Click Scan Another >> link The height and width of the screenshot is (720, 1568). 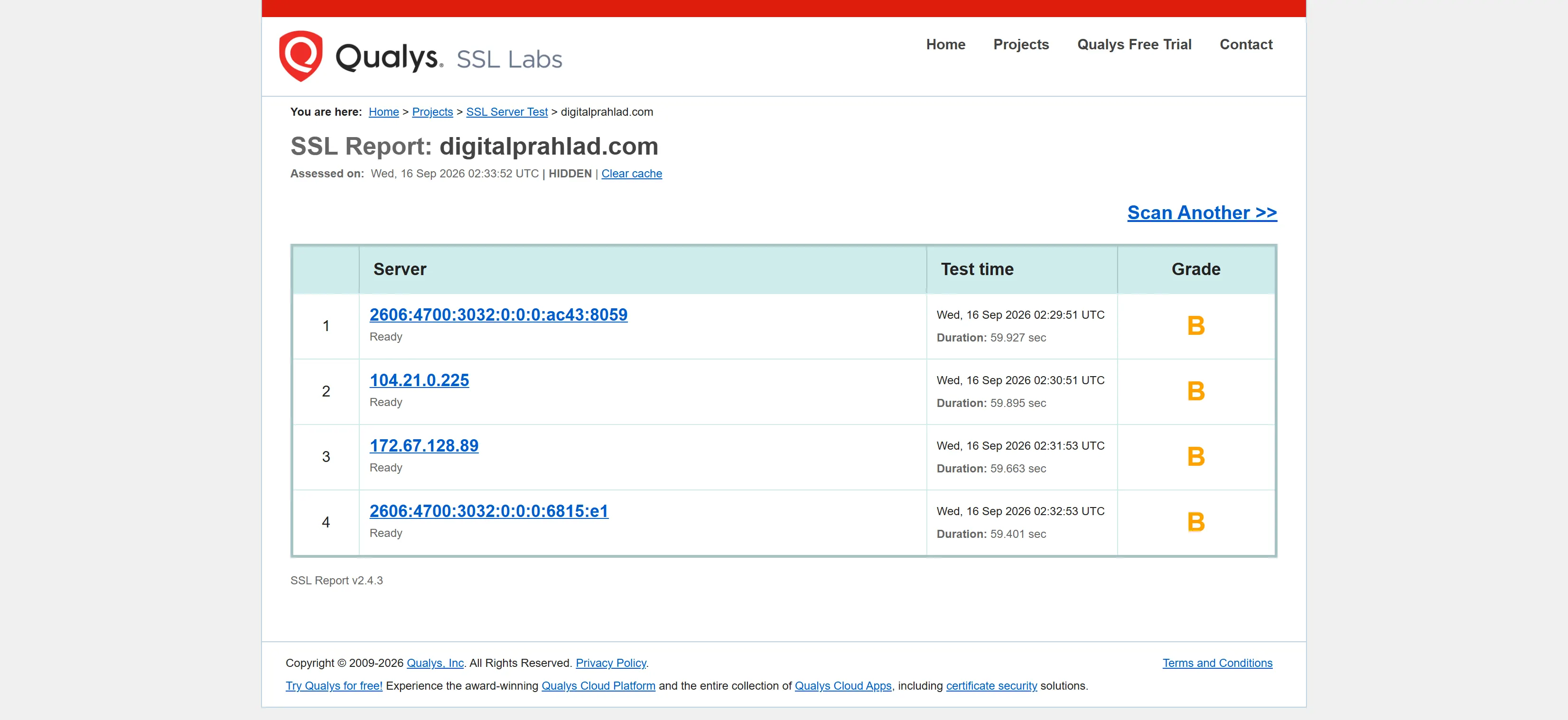tap(1202, 212)
